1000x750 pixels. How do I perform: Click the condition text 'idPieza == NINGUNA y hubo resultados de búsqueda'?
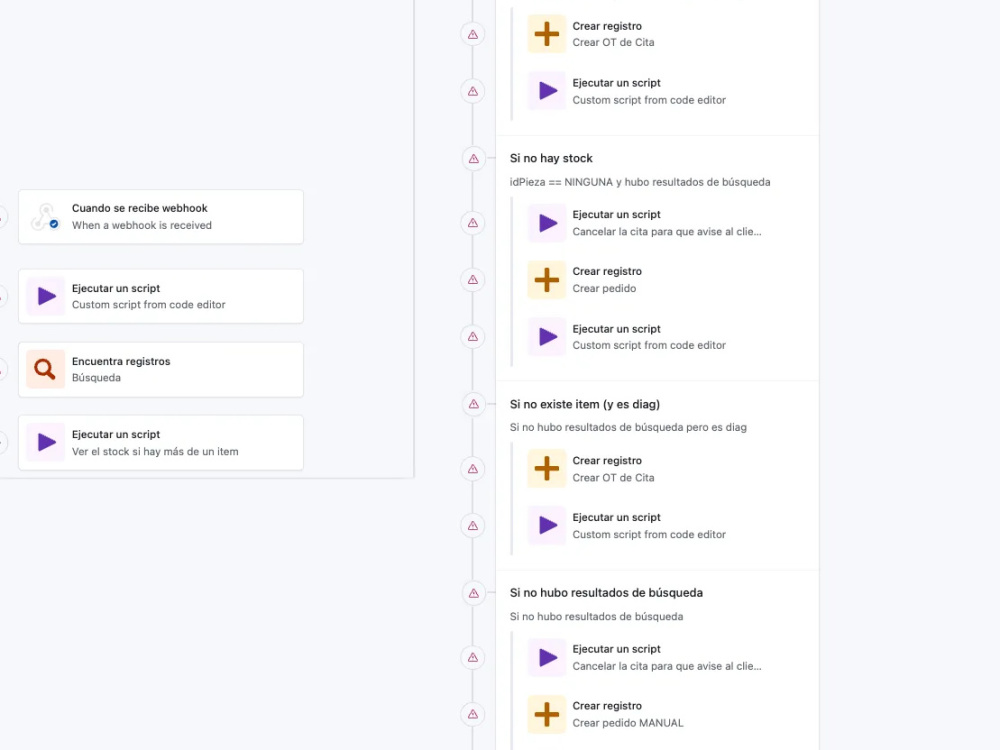coord(640,182)
